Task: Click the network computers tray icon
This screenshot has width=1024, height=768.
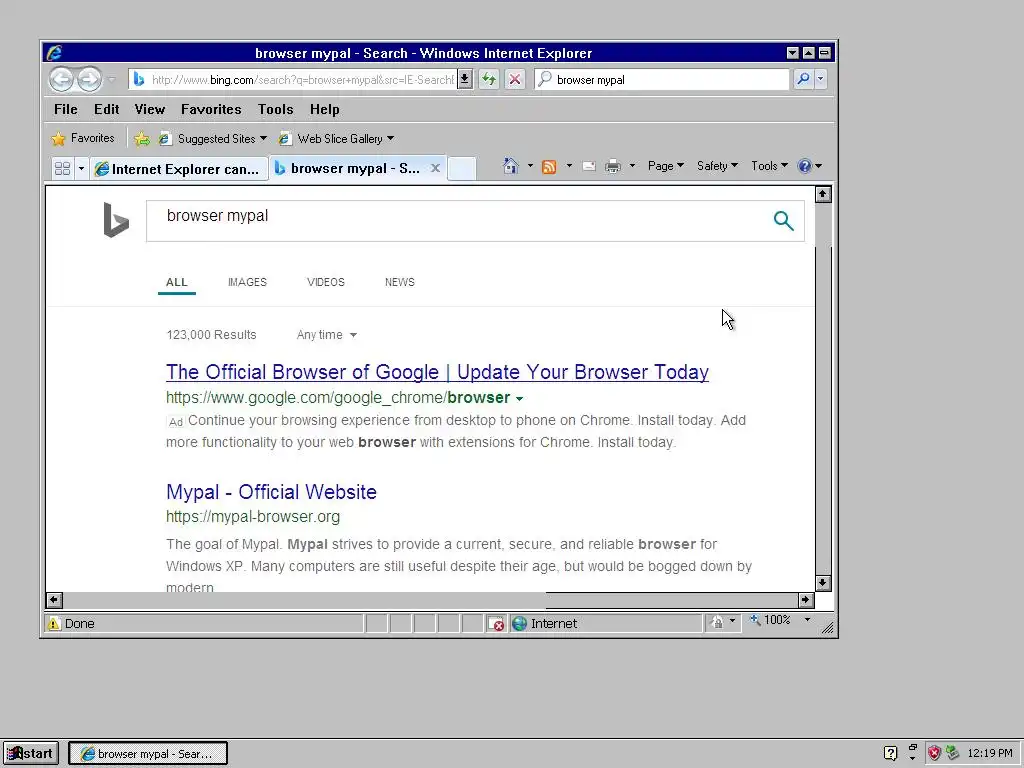Action: [x=953, y=753]
